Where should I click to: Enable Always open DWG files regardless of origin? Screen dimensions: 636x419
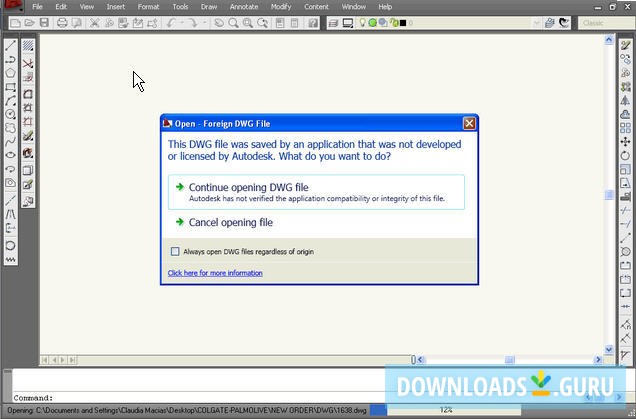(175, 251)
